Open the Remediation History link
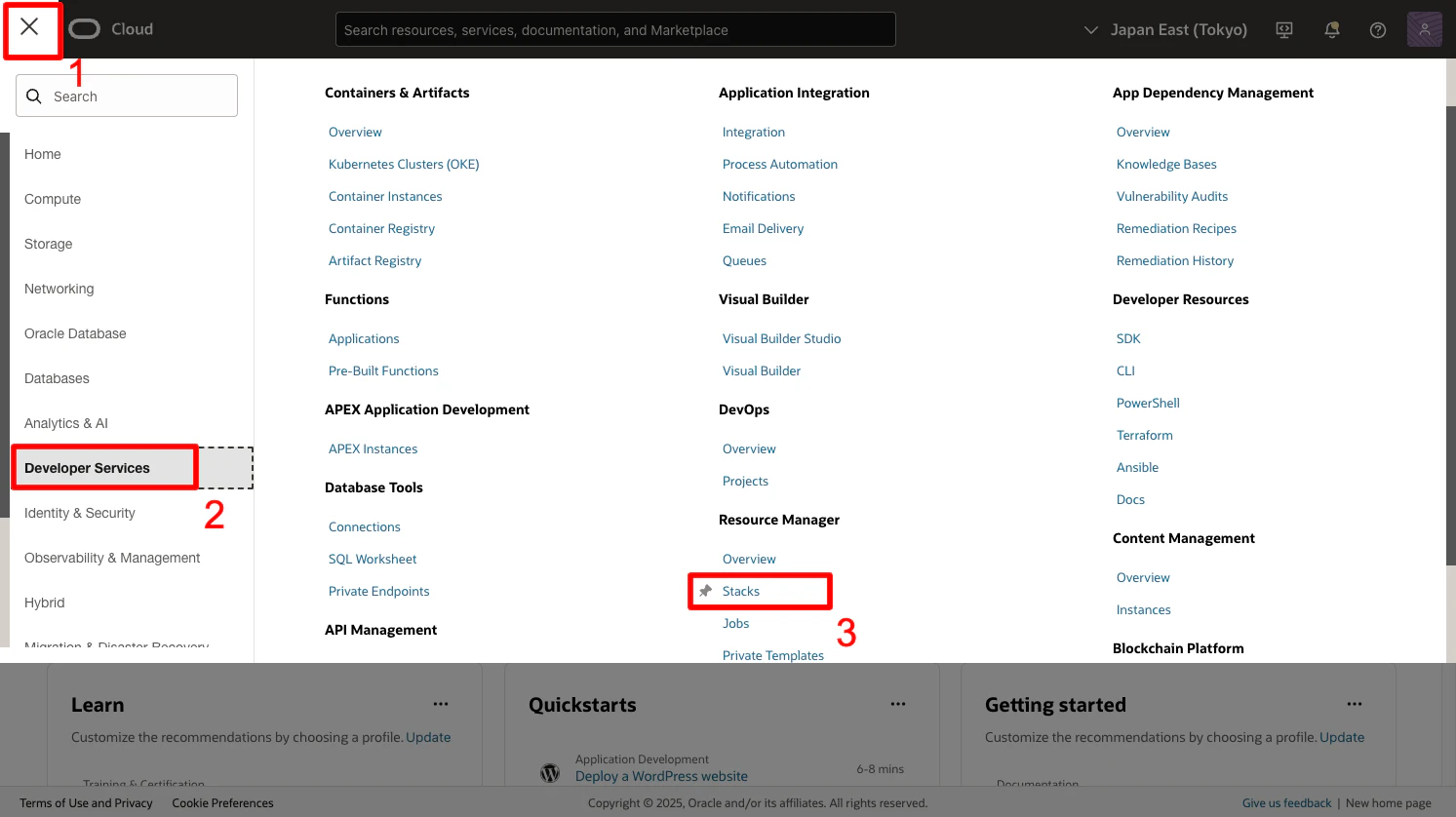Viewport: 1456px width, 817px height. point(1175,260)
